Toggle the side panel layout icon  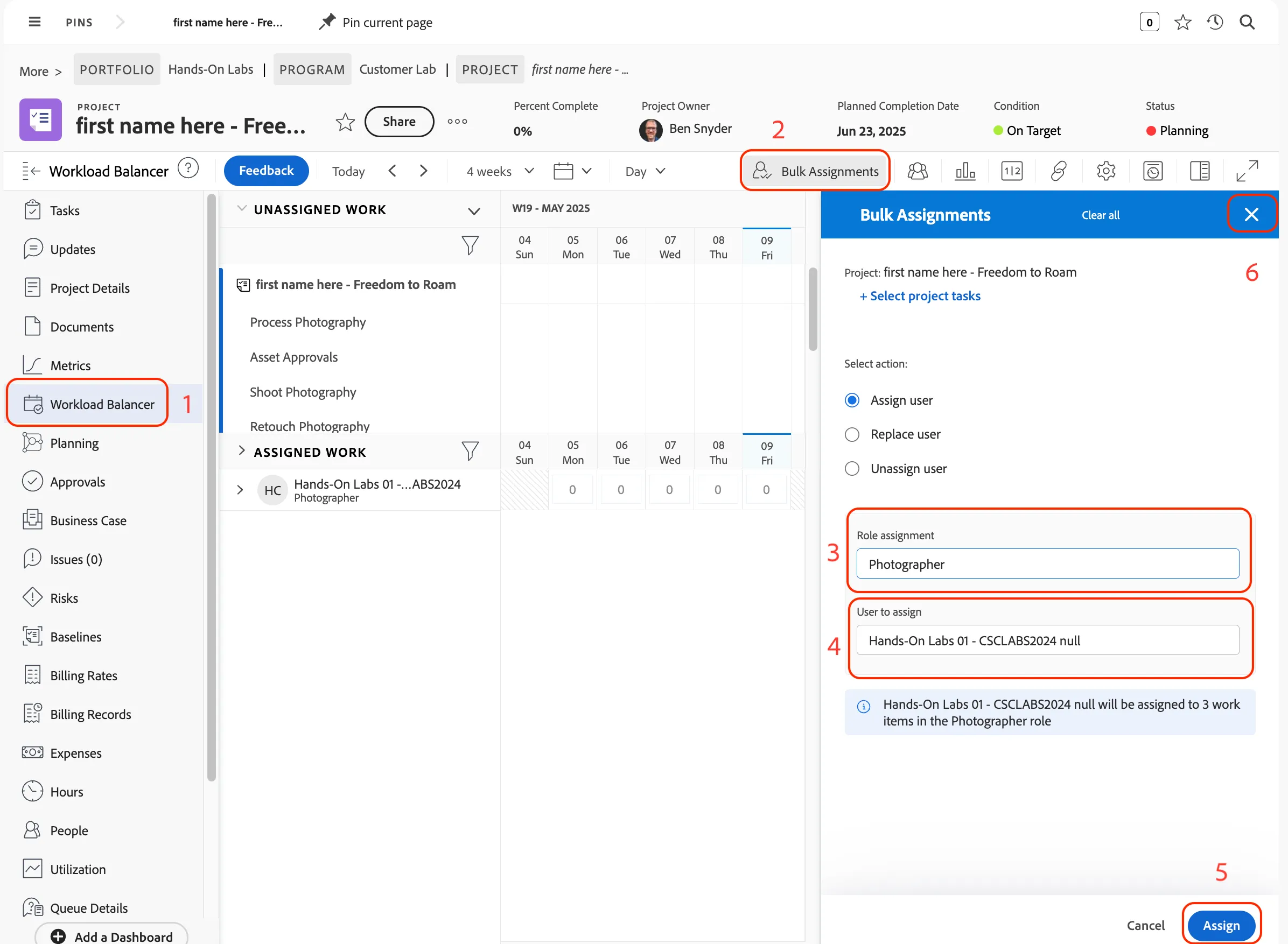(1199, 171)
